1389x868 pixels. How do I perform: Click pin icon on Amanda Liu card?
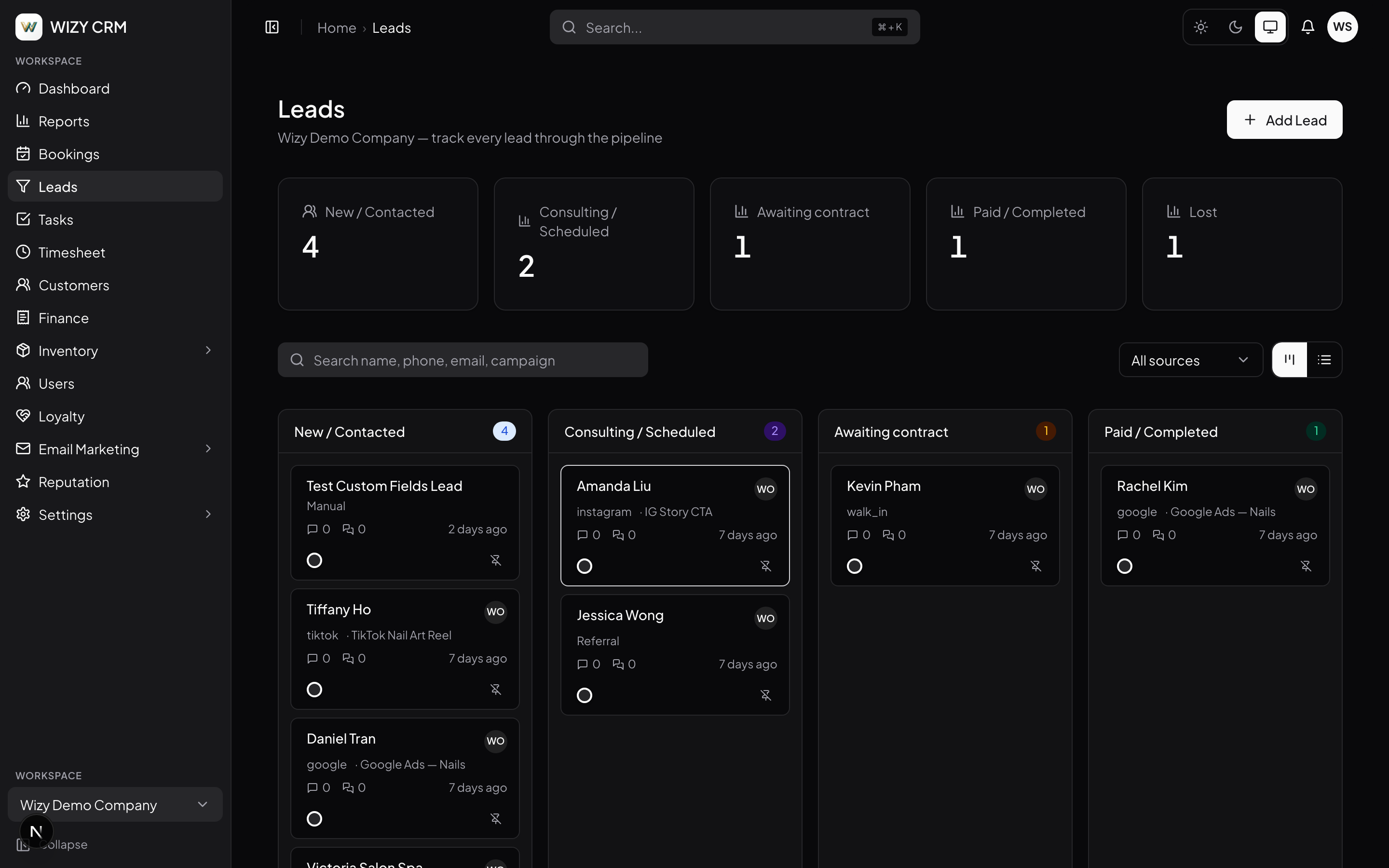766,566
